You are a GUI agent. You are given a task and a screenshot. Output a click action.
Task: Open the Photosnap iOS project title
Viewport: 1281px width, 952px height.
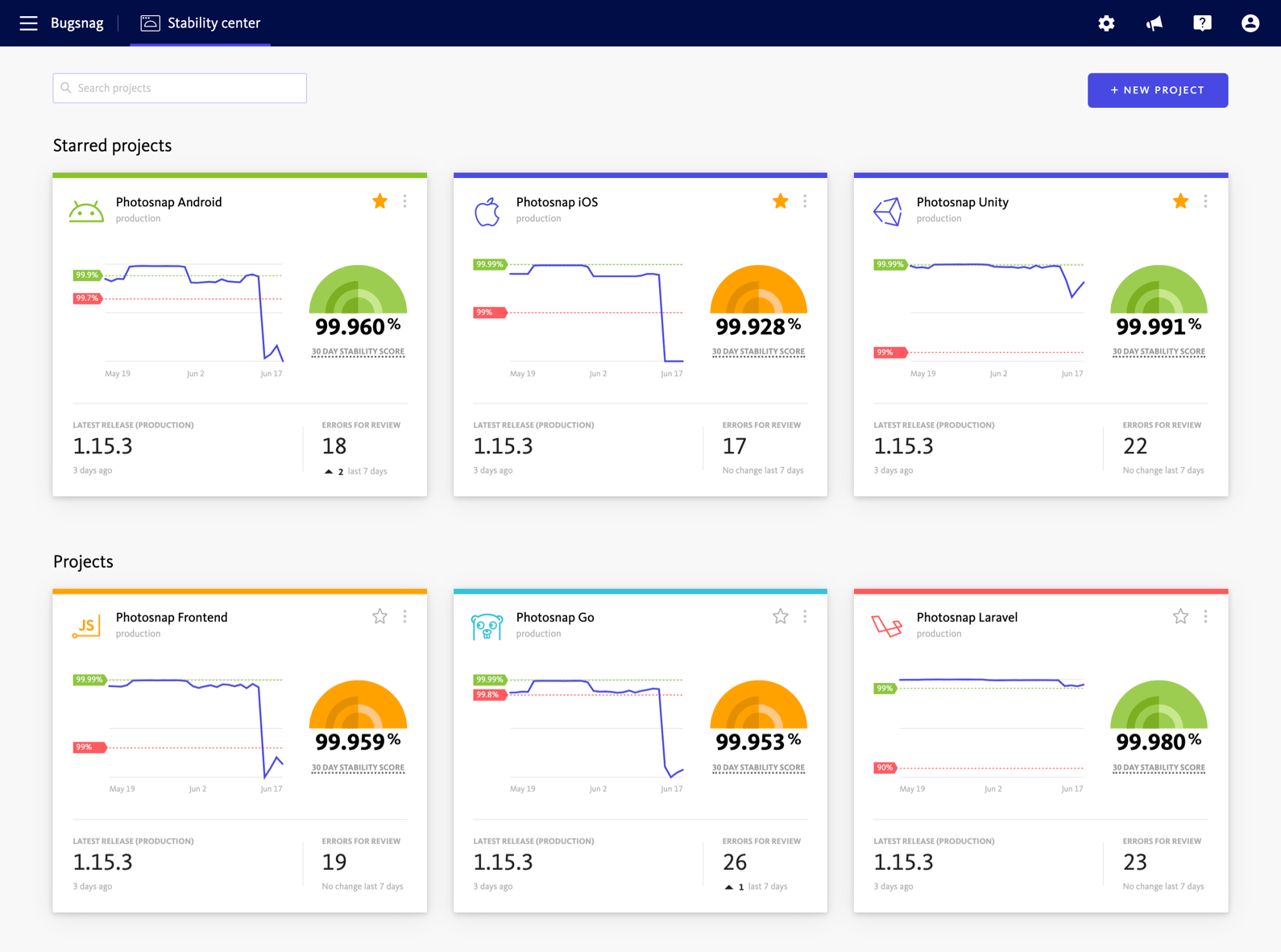coord(557,202)
